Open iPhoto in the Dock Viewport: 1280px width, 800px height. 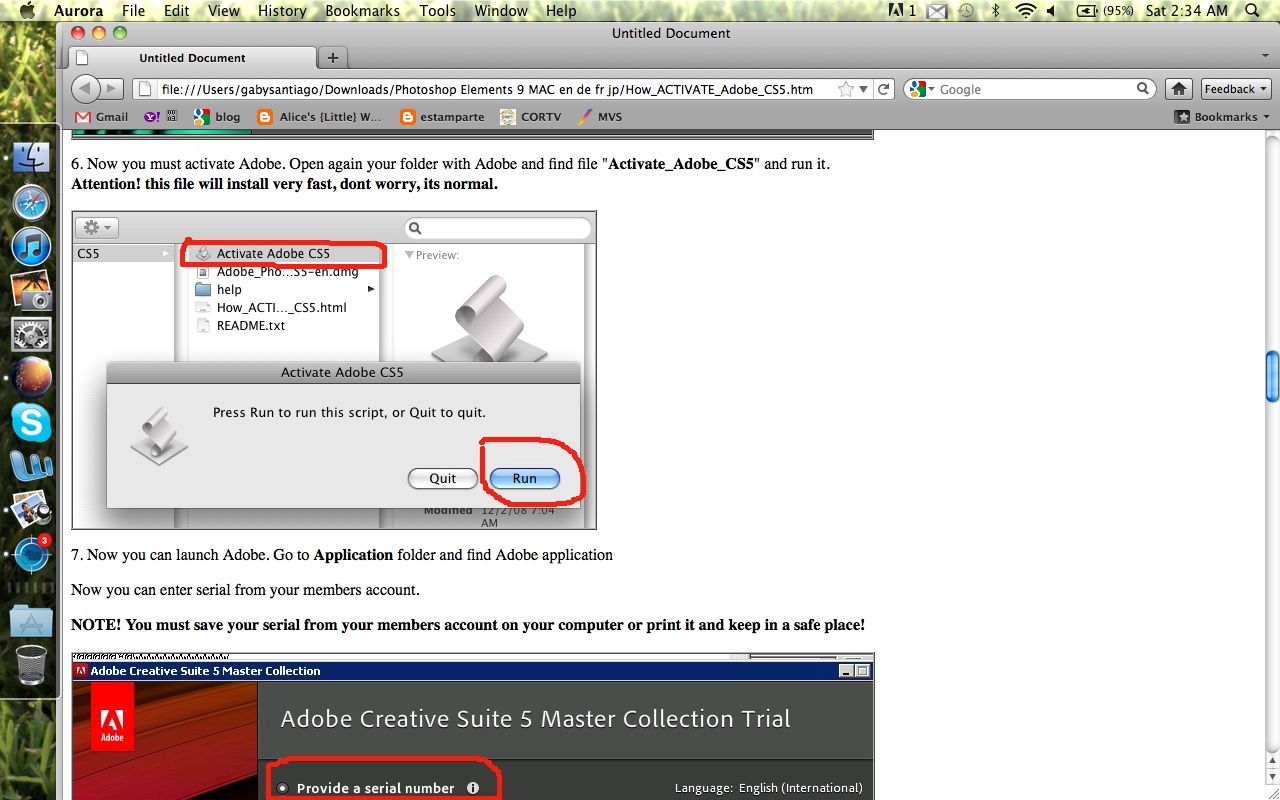[31, 291]
